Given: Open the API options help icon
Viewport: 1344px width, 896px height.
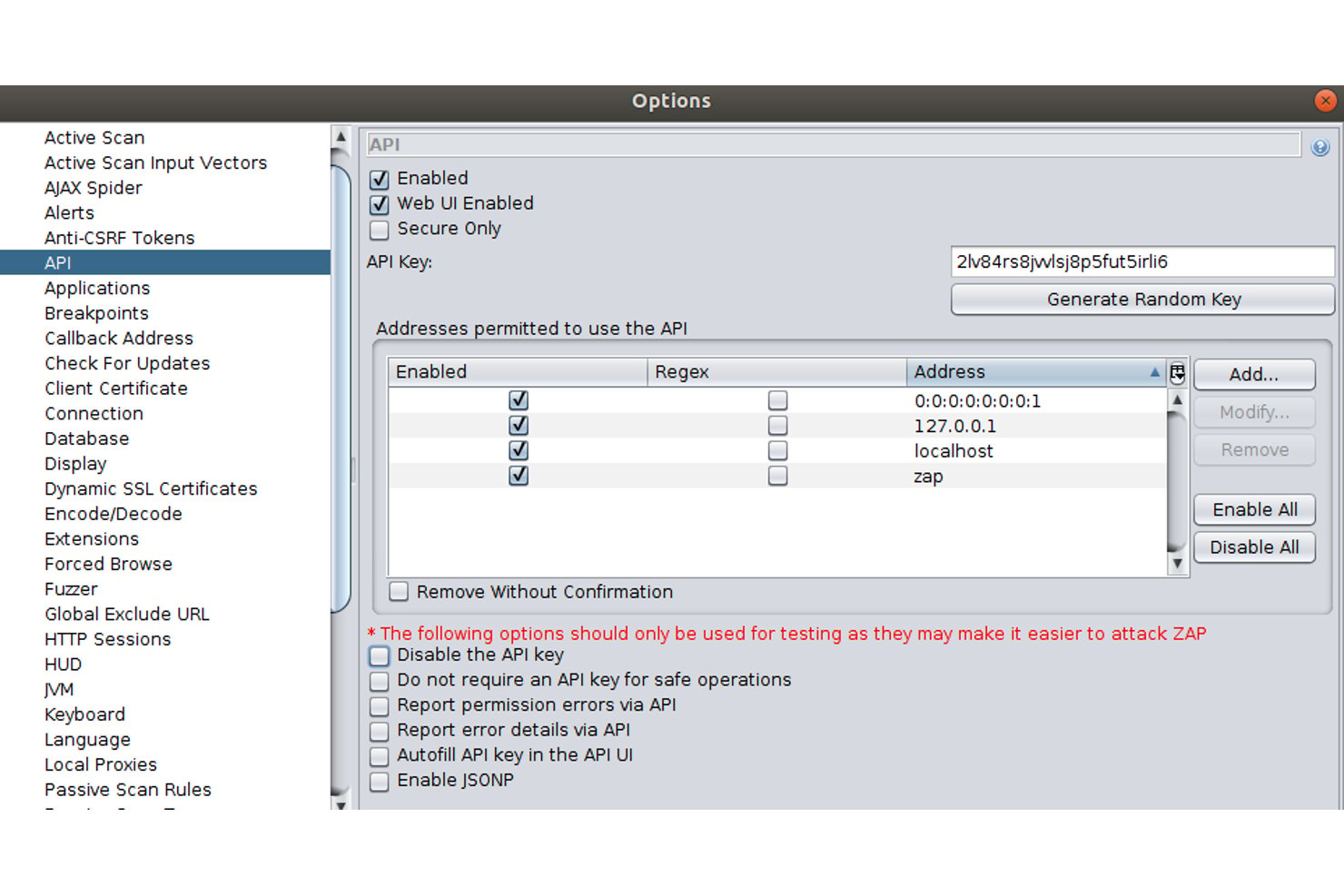Looking at the screenshot, I should point(1320,146).
